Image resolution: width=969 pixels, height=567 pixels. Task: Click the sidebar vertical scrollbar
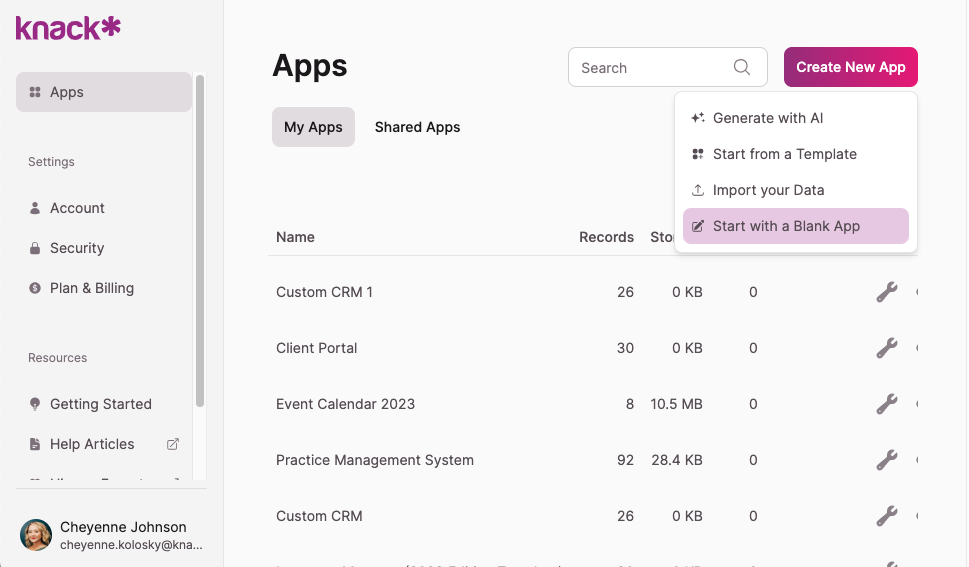pos(200,240)
